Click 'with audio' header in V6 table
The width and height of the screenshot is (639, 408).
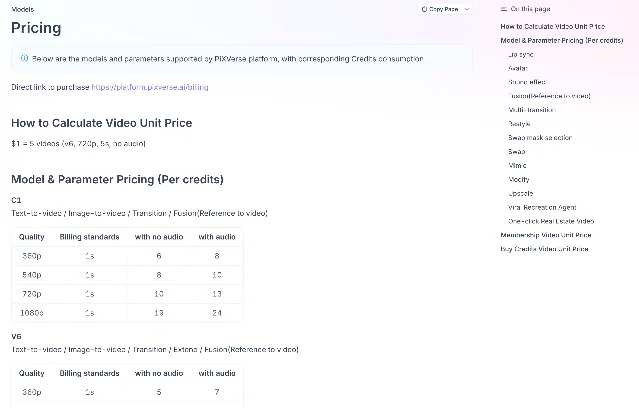(x=217, y=373)
